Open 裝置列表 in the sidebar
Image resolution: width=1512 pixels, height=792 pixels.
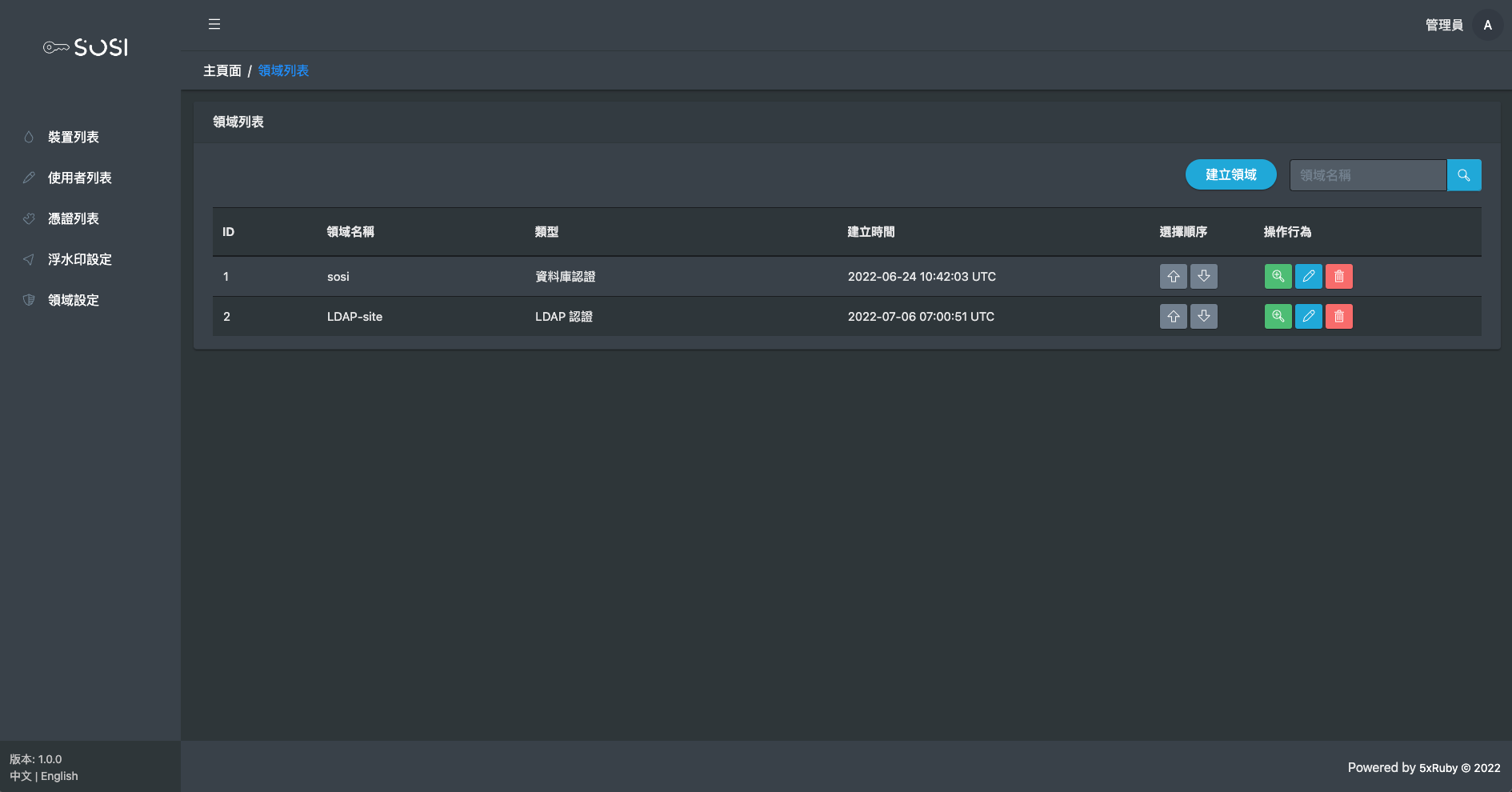coord(73,137)
